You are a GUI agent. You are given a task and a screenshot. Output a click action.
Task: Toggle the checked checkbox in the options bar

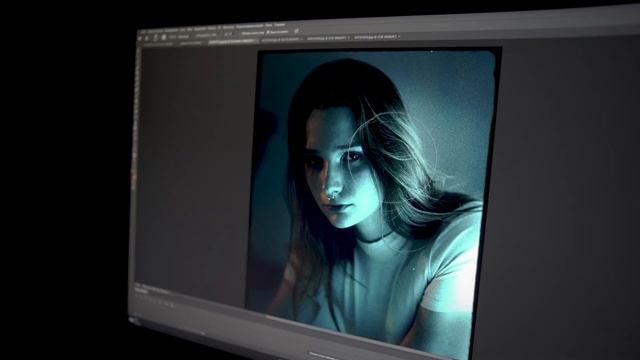[x=268, y=32]
